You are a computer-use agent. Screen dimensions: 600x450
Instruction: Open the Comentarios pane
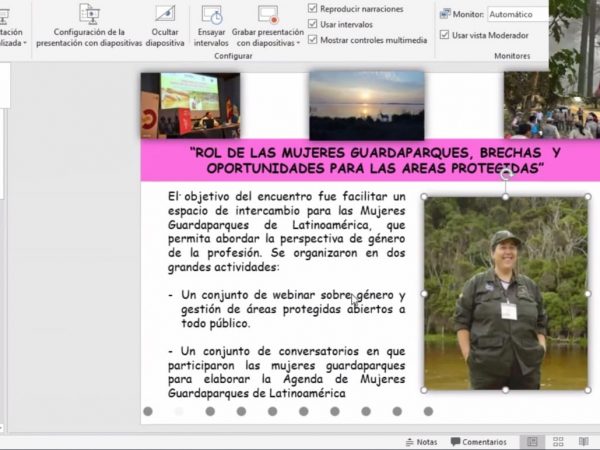tap(479, 442)
